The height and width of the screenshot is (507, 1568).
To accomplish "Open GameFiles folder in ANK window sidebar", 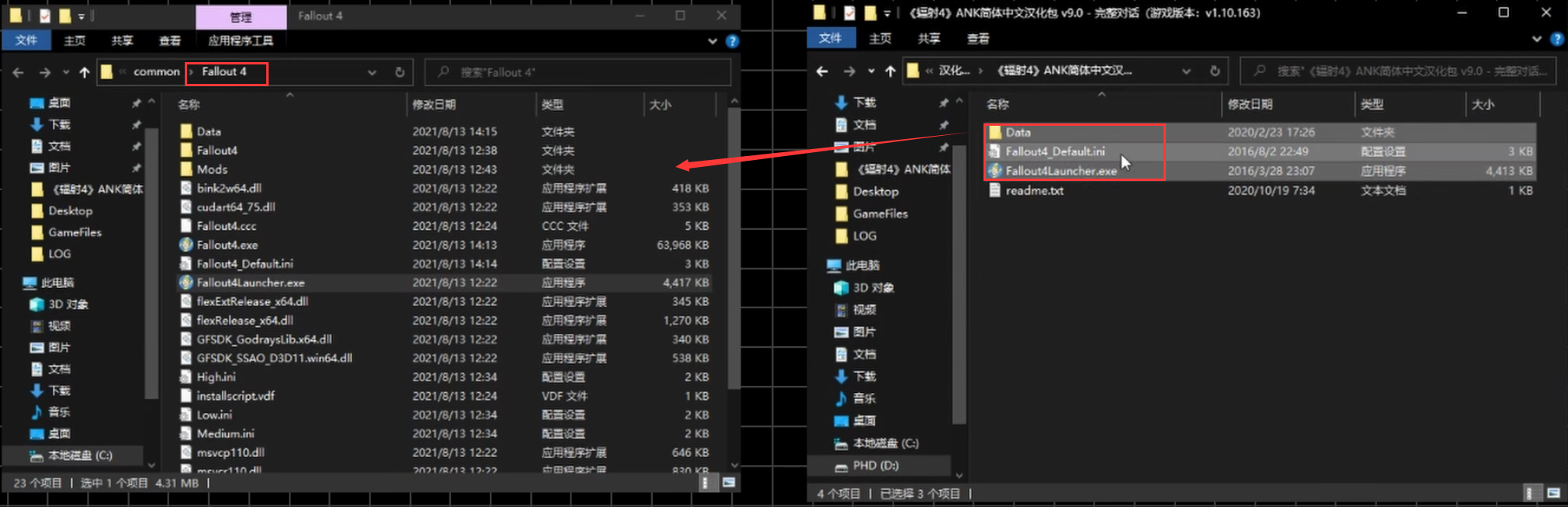I will tap(871, 214).
